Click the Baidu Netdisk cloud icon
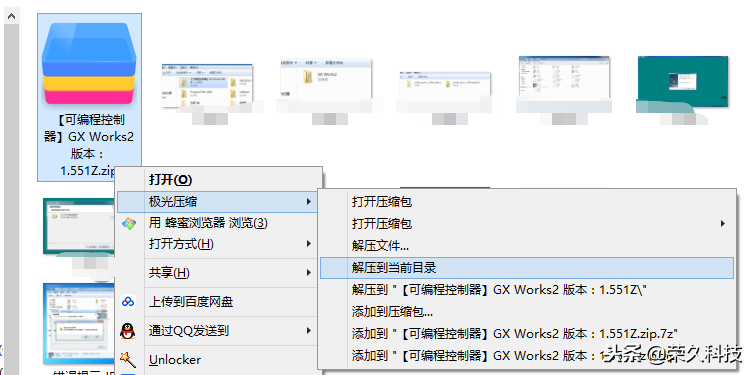This screenshot has width=754, height=375. click(x=128, y=302)
